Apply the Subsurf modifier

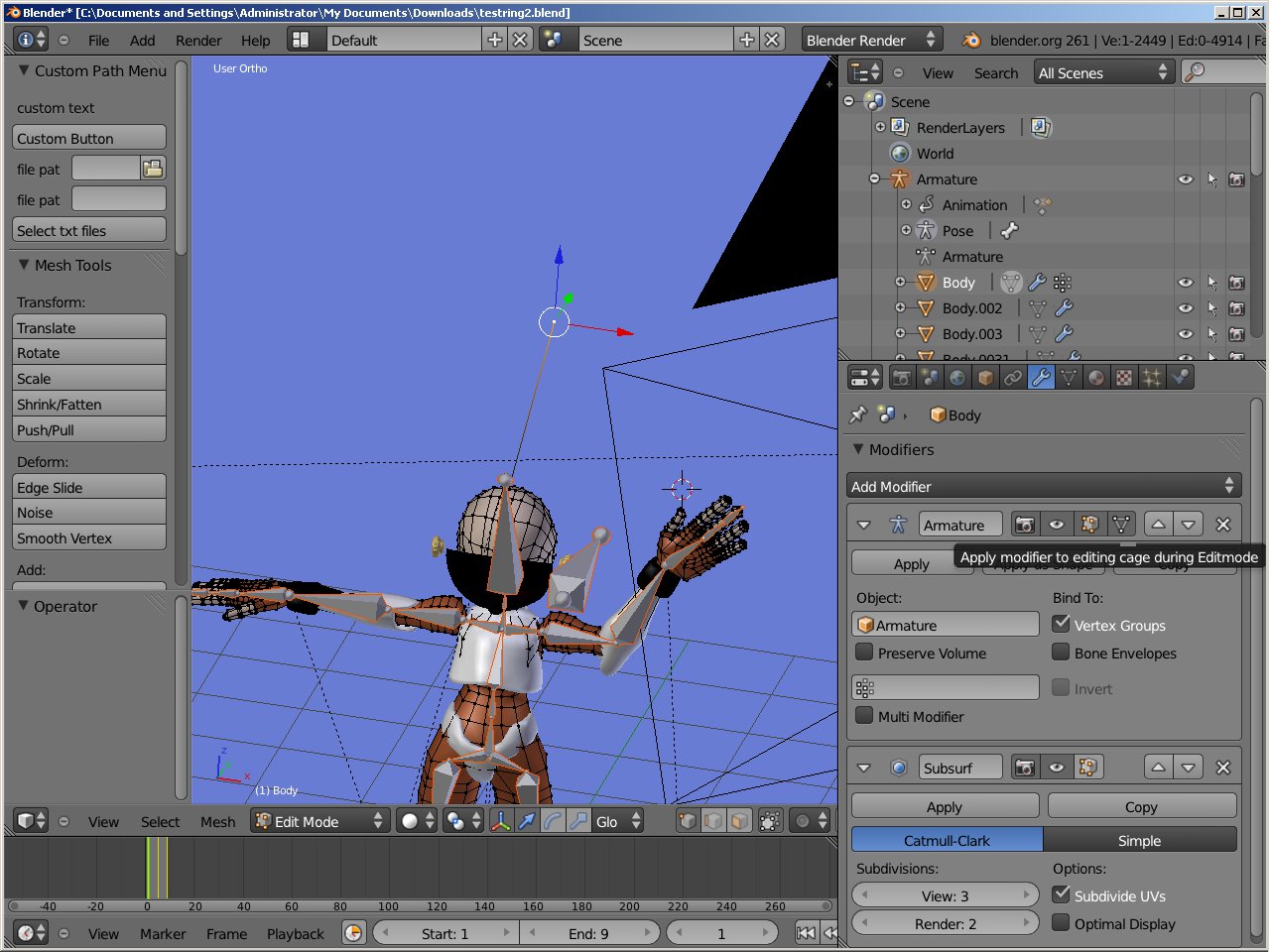pyautogui.click(x=945, y=806)
